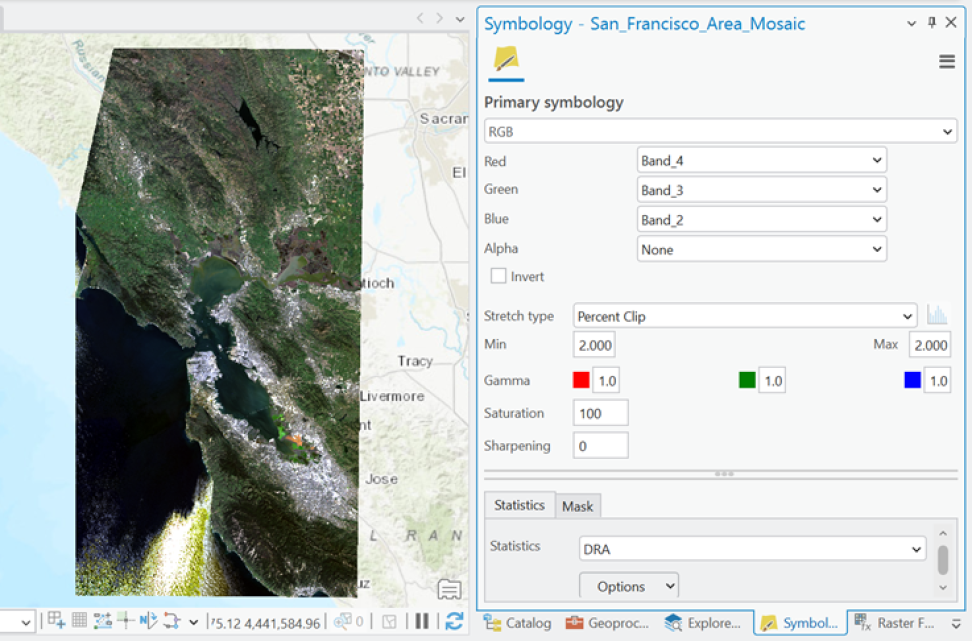The width and height of the screenshot is (972, 641).
Task: Open the Blue band dropdown showing Band_2
Action: [761, 219]
